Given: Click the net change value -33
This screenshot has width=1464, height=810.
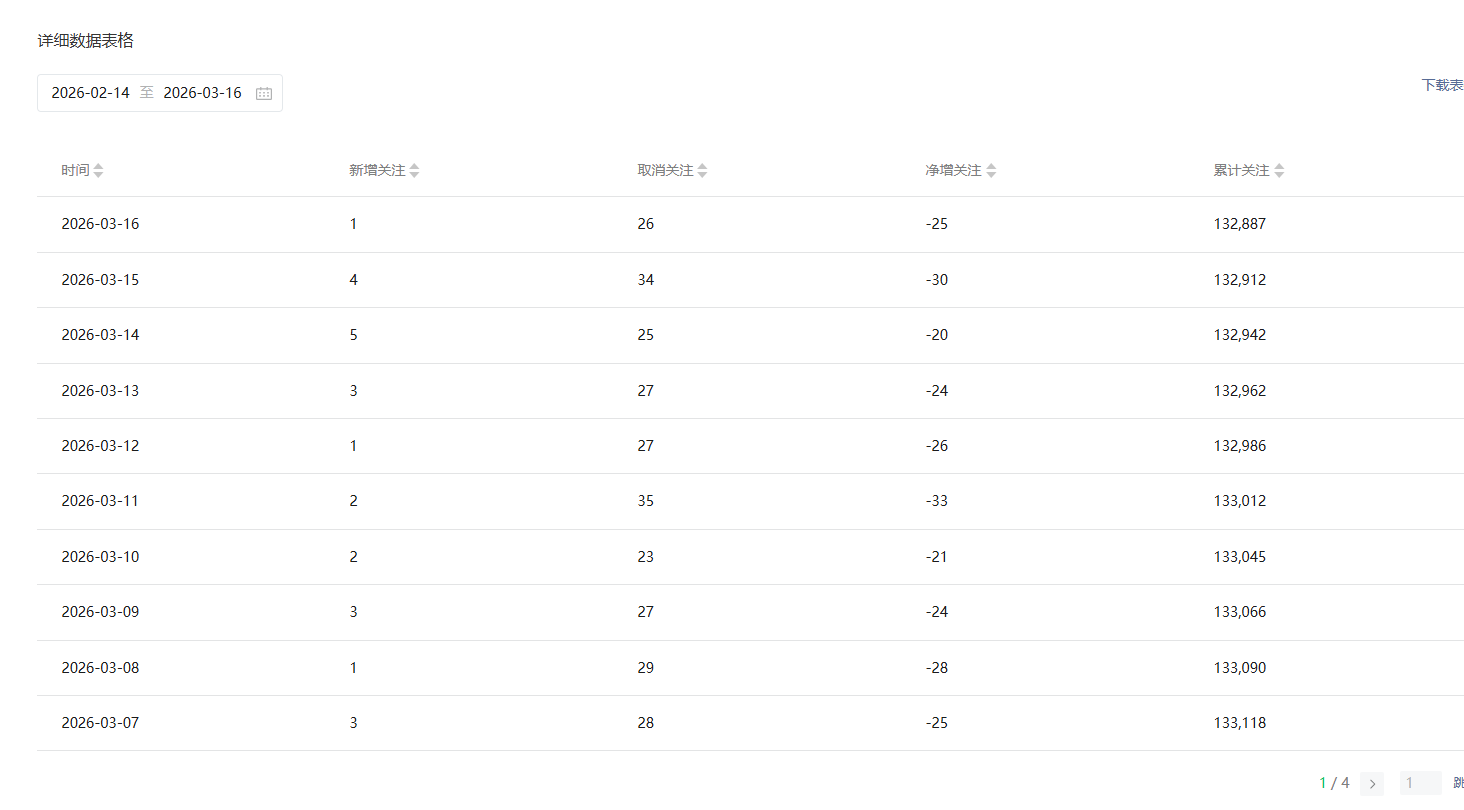Looking at the screenshot, I should point(937,501).
